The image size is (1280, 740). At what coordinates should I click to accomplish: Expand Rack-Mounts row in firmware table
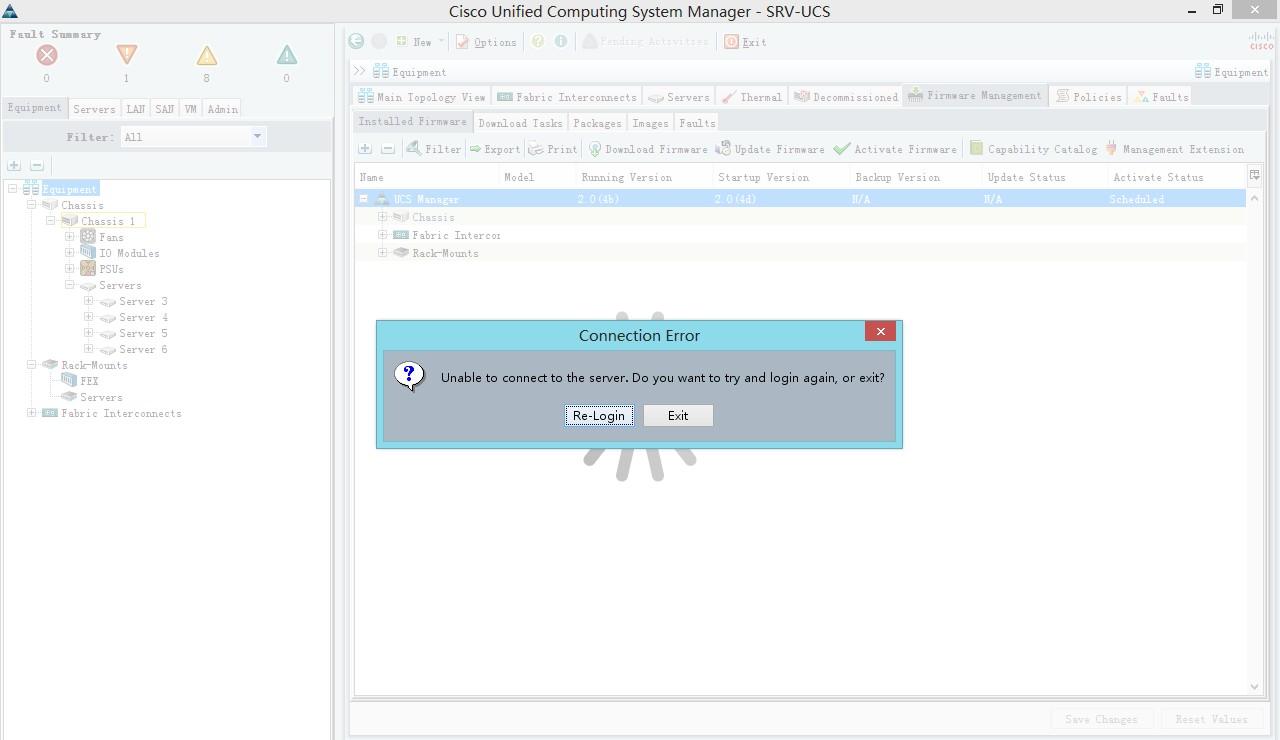pyautogui.click(x=382, y=253)
